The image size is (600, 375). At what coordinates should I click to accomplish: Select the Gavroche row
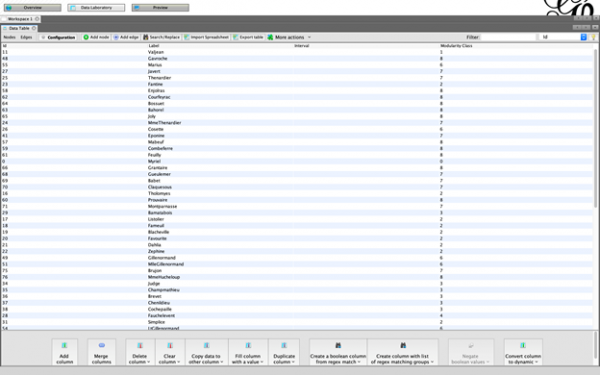click(x=297, y=59)
